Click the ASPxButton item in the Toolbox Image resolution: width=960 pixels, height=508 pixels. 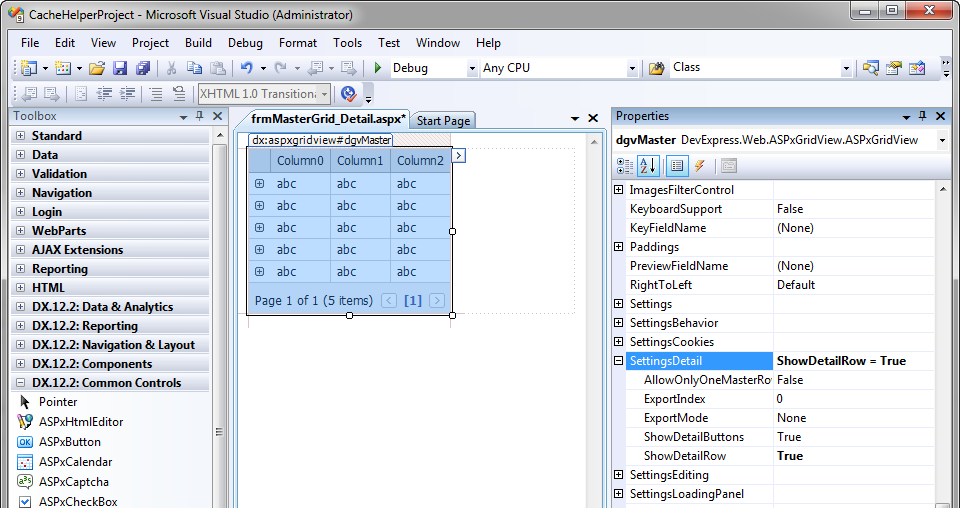(69, 442)
